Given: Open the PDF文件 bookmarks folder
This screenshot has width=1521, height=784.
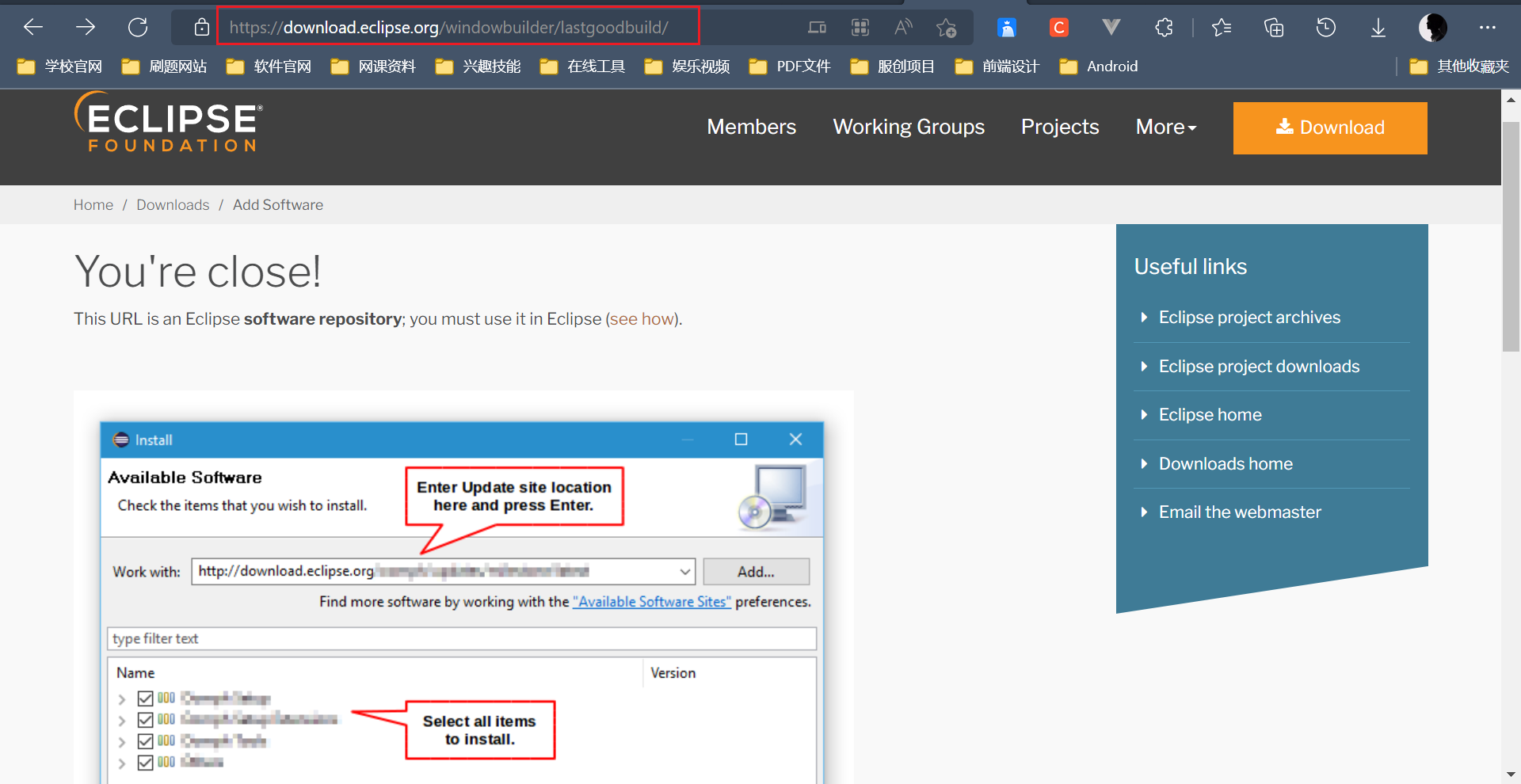Looking at the screenshot, I should [790, 67].
